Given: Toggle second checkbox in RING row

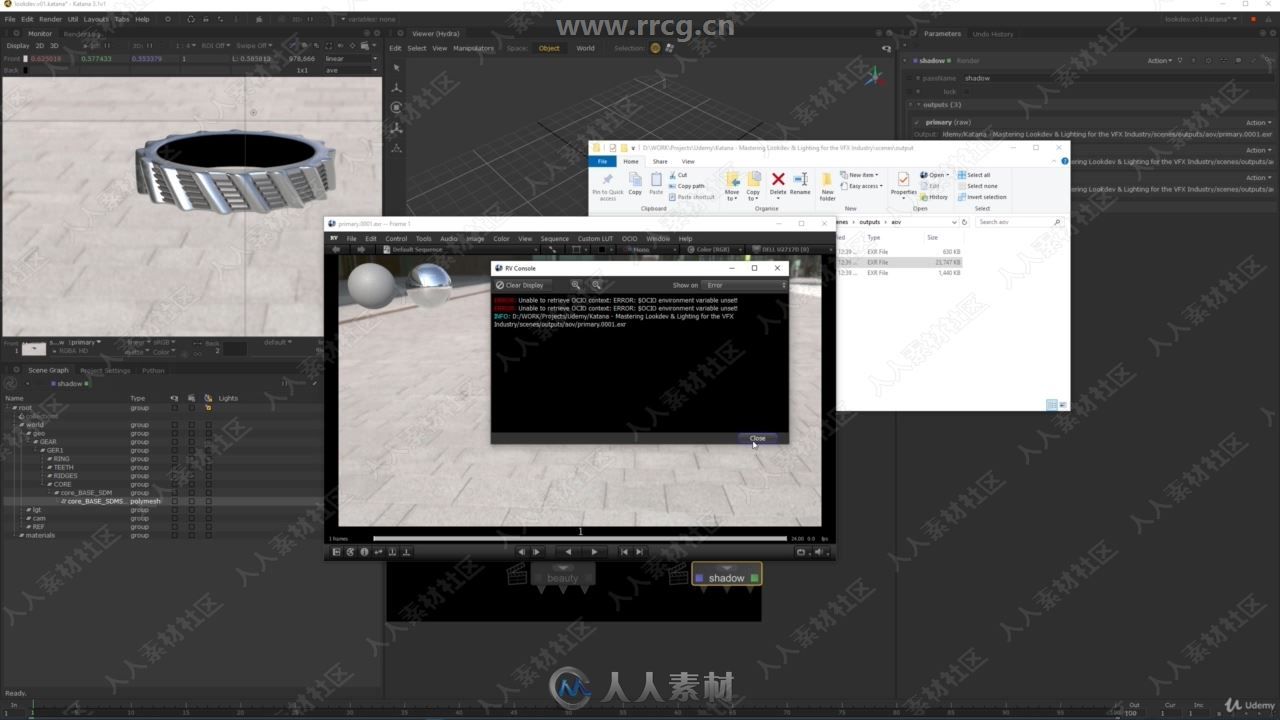Looking at the screenshot, I should tap(192, 459).
